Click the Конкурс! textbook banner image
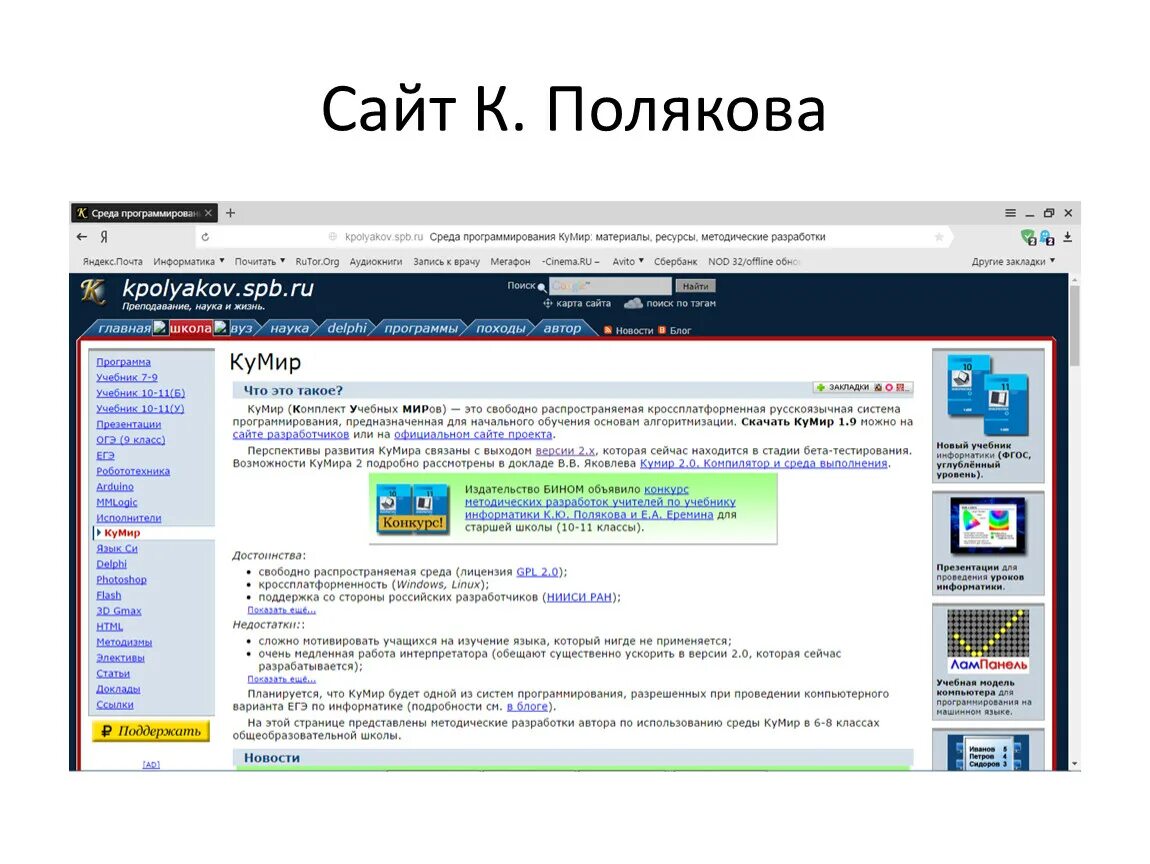This screenshot has width=1150, height=864. [x=413, y=508]
